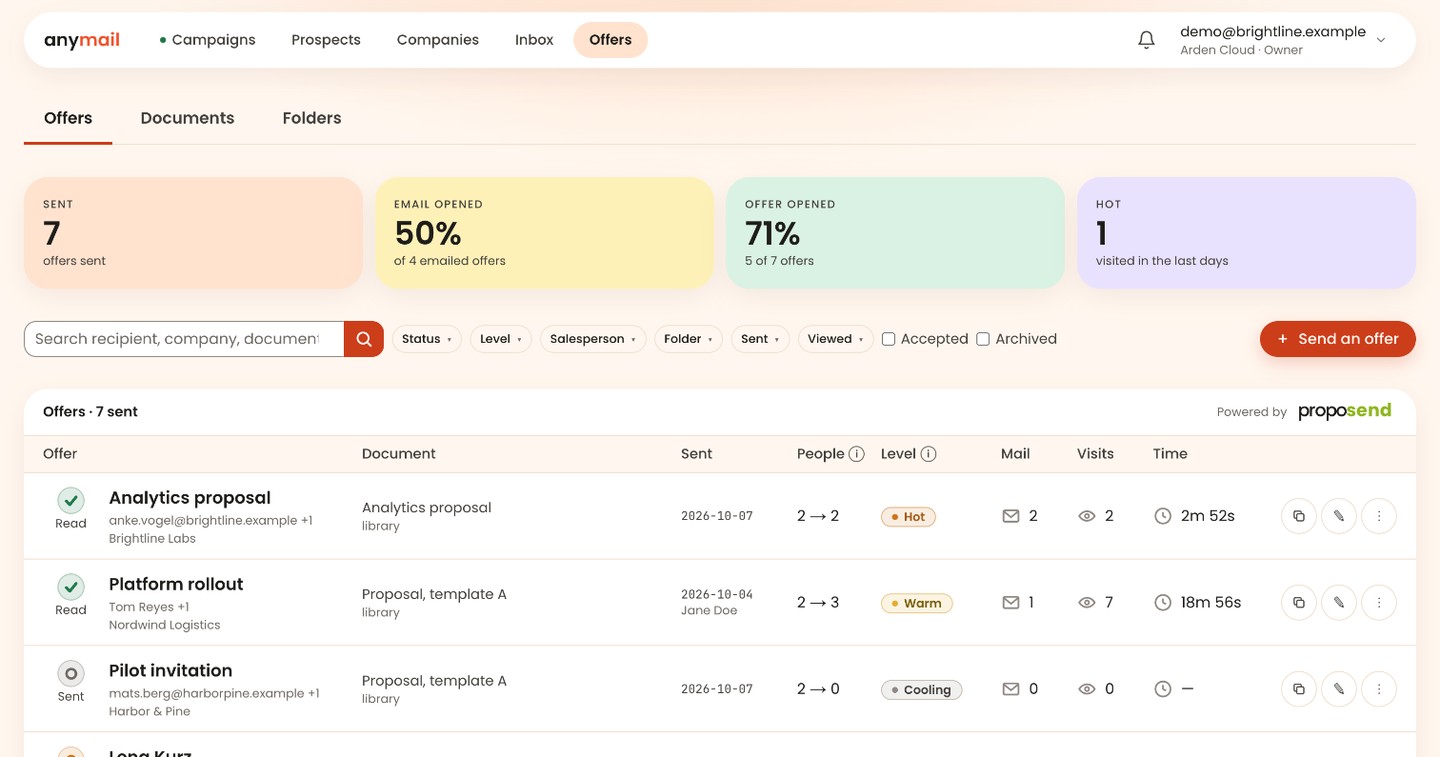The width and height of the screenshot is (1440, 757).
Task: Copy the Platform rollout offer link
Action: (x=1299, y=603)
